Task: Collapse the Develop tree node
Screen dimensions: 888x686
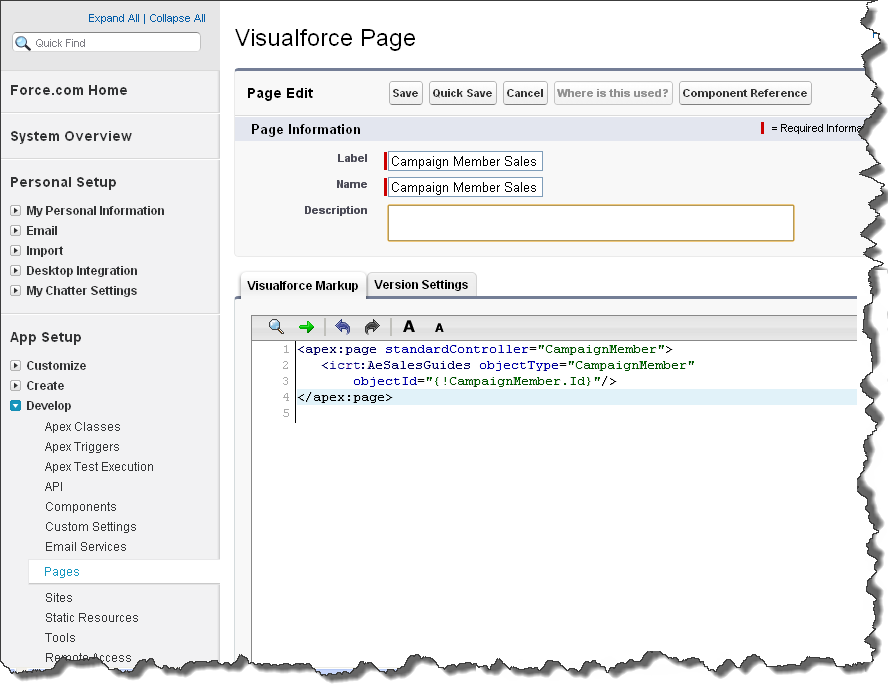Action: (x=16, y=406)
